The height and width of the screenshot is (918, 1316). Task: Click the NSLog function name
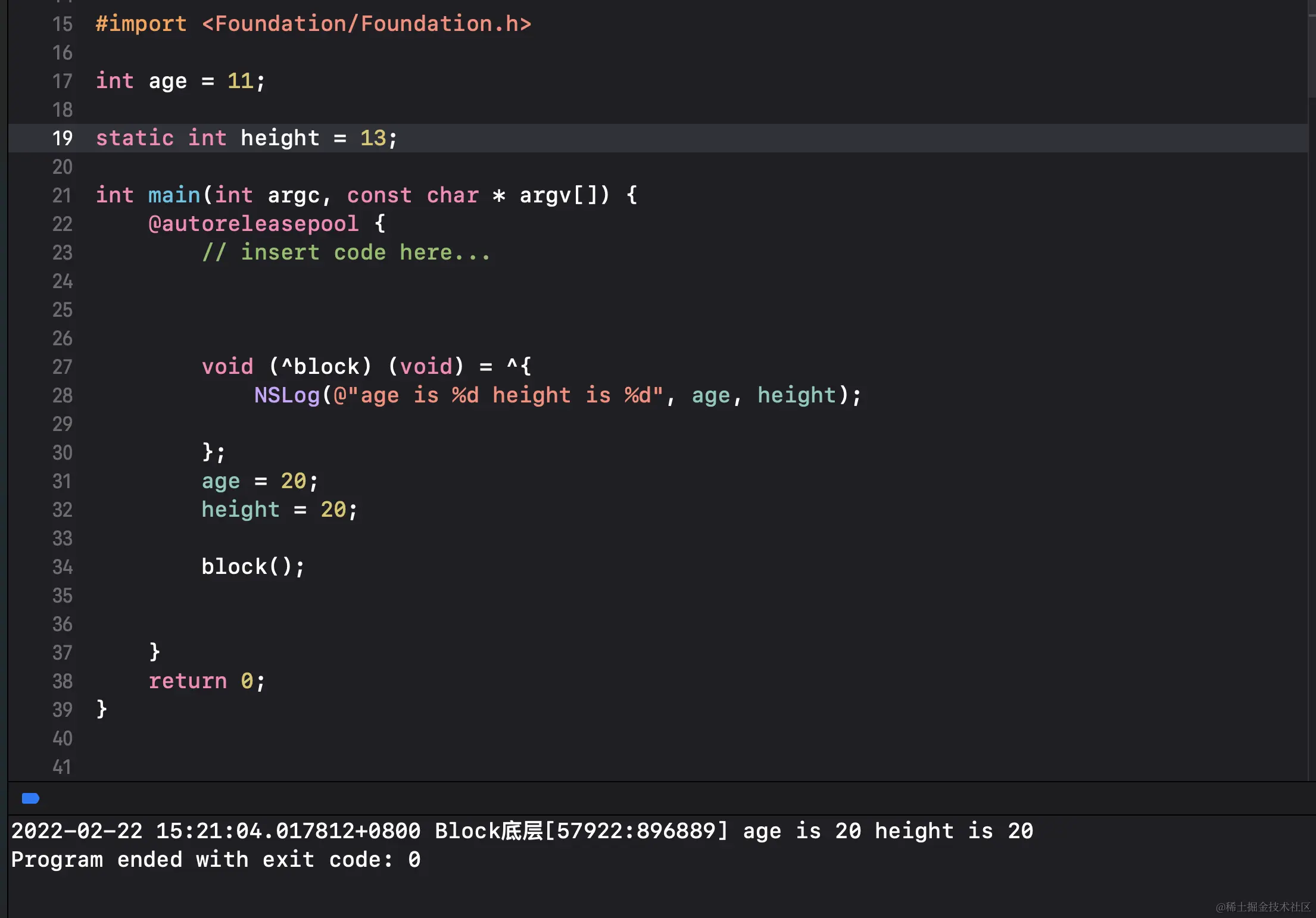click(x=286, y=395)
